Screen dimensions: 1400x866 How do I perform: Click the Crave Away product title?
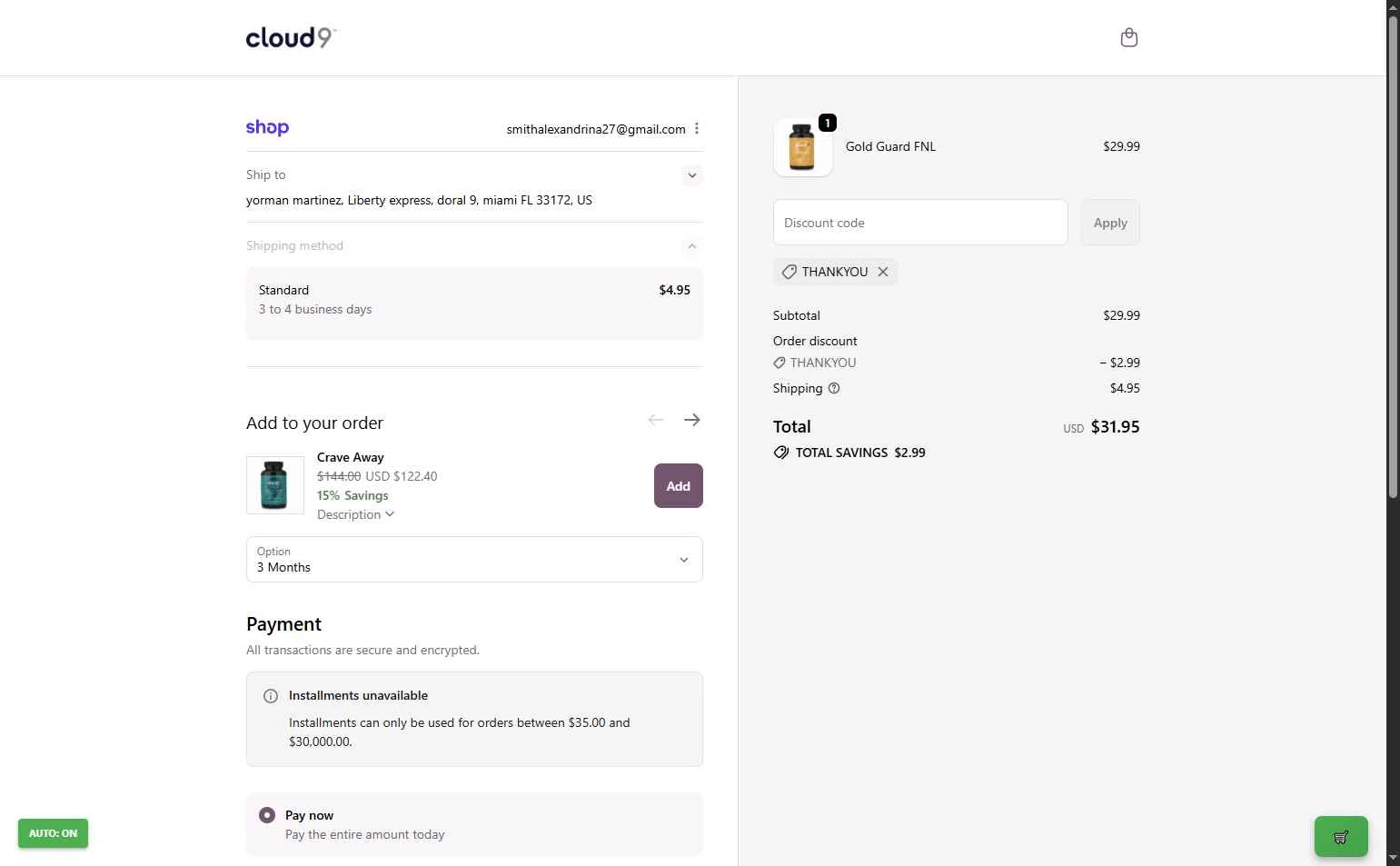pyautogui.click(x=351, y=457)
